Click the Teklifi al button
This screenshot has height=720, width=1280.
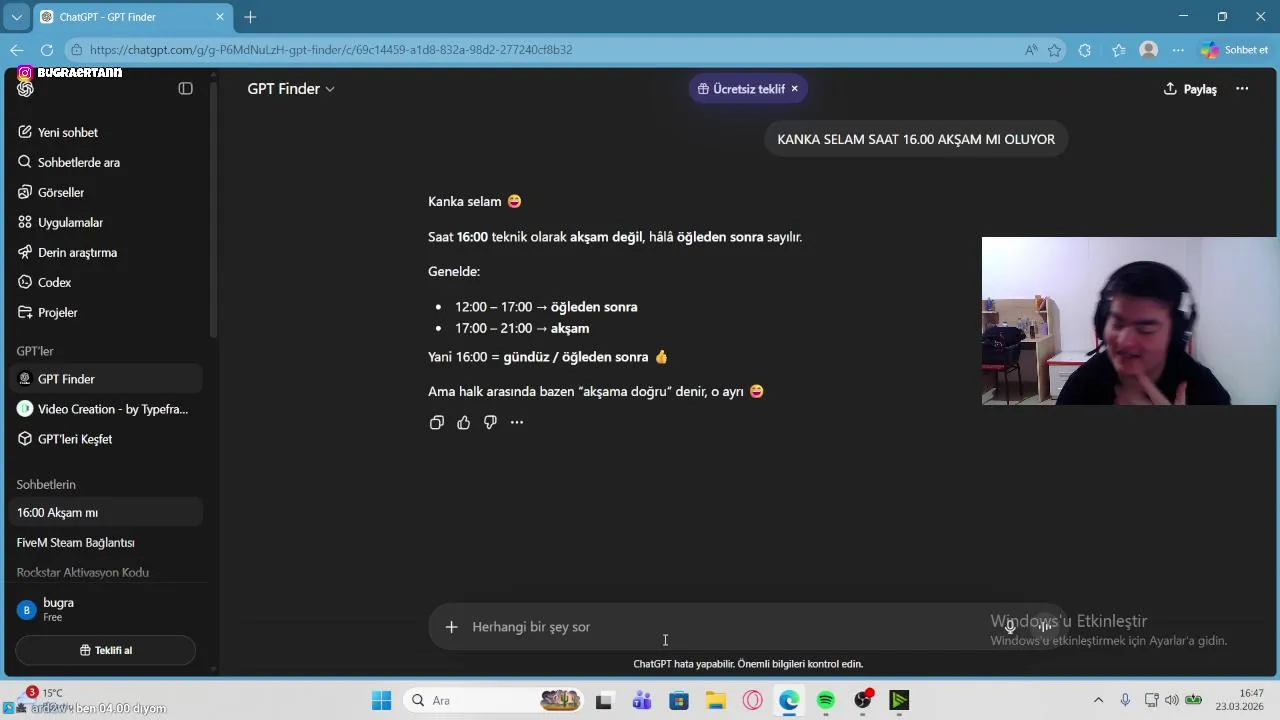click(x=105, y=650)
